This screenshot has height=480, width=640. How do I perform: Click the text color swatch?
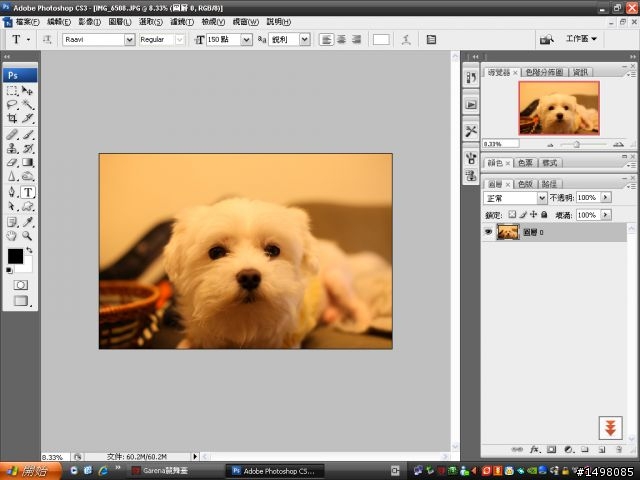(x=381, y=40)
